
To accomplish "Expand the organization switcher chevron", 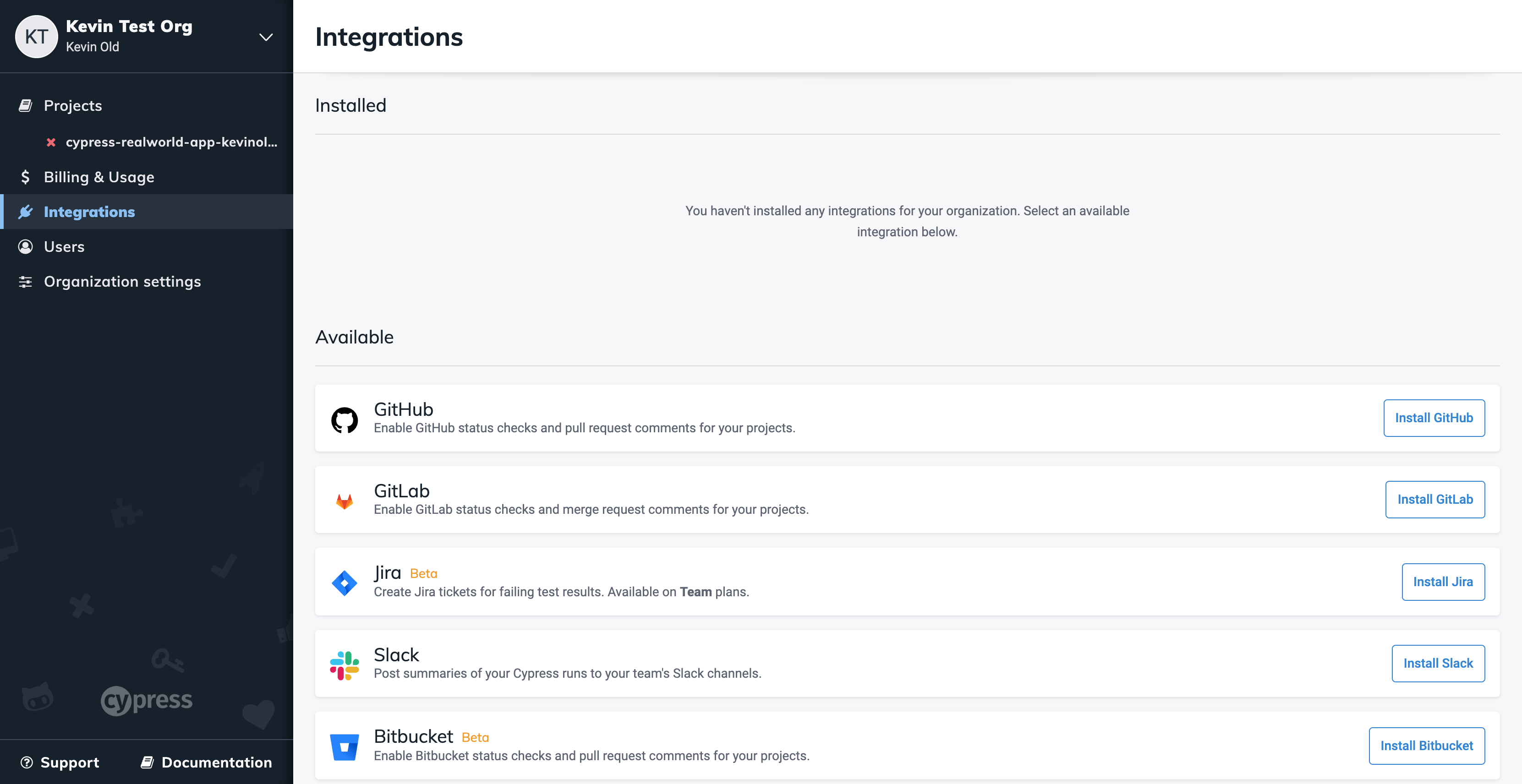I will coord(266,37).
